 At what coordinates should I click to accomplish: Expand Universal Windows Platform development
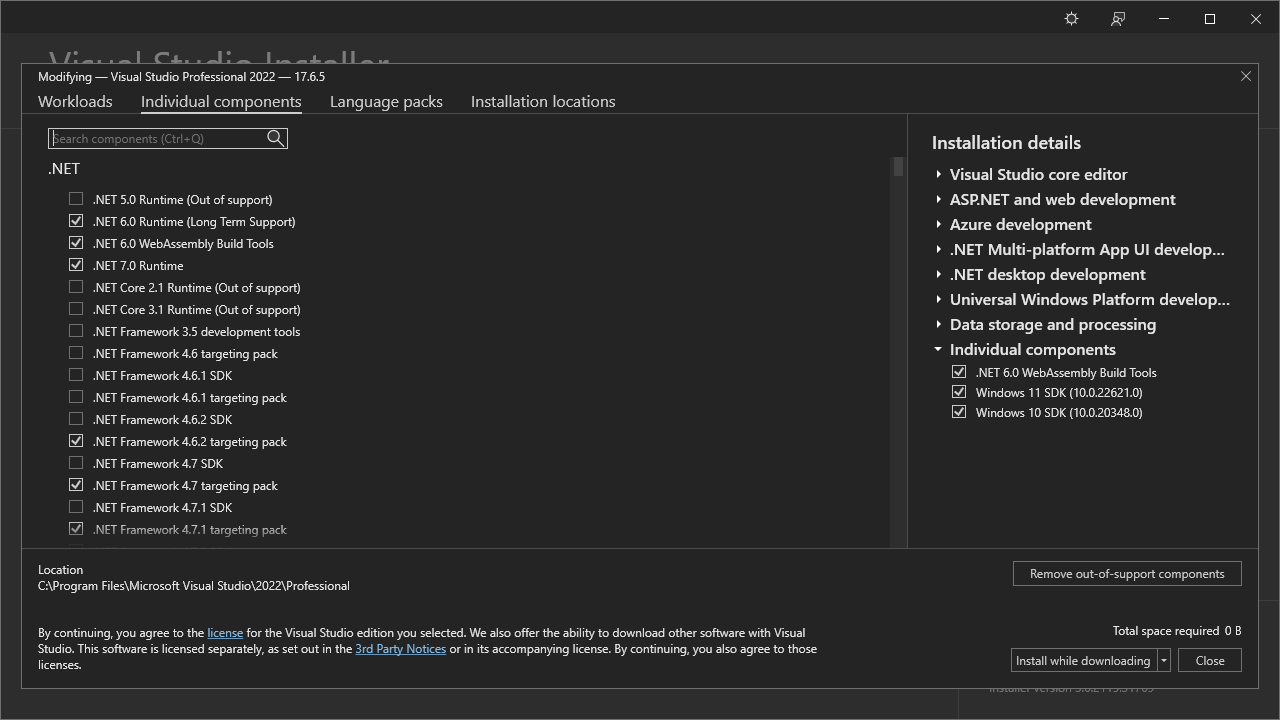click(938, 299)
